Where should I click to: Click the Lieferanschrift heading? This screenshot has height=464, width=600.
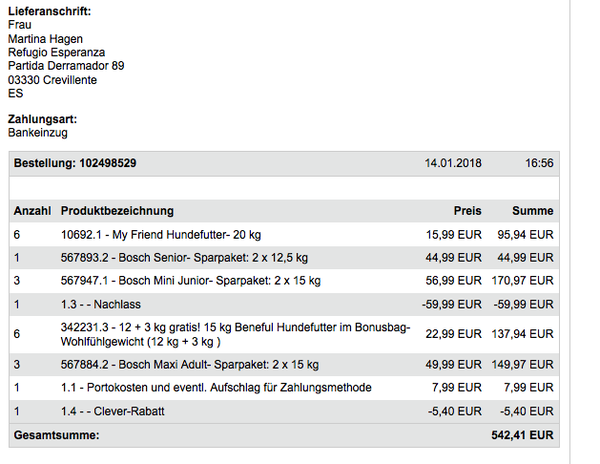[49, 11]
